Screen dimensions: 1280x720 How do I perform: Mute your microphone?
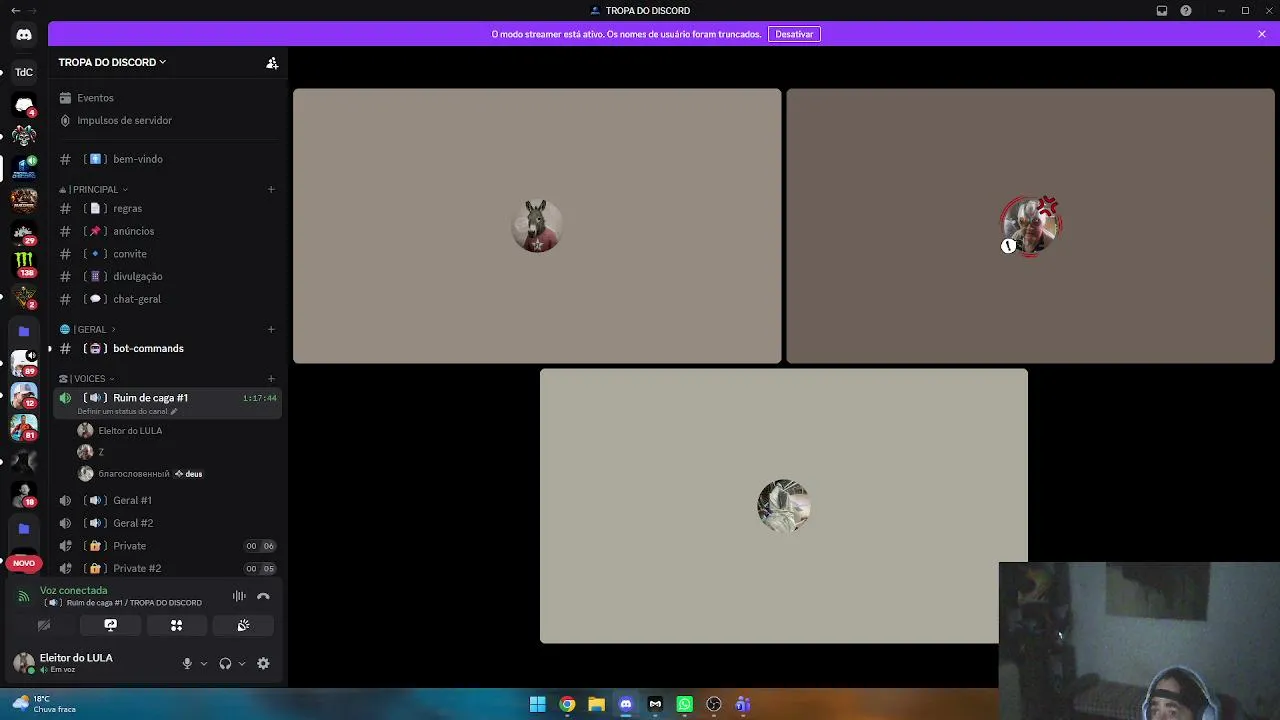[x=187, y=663]
